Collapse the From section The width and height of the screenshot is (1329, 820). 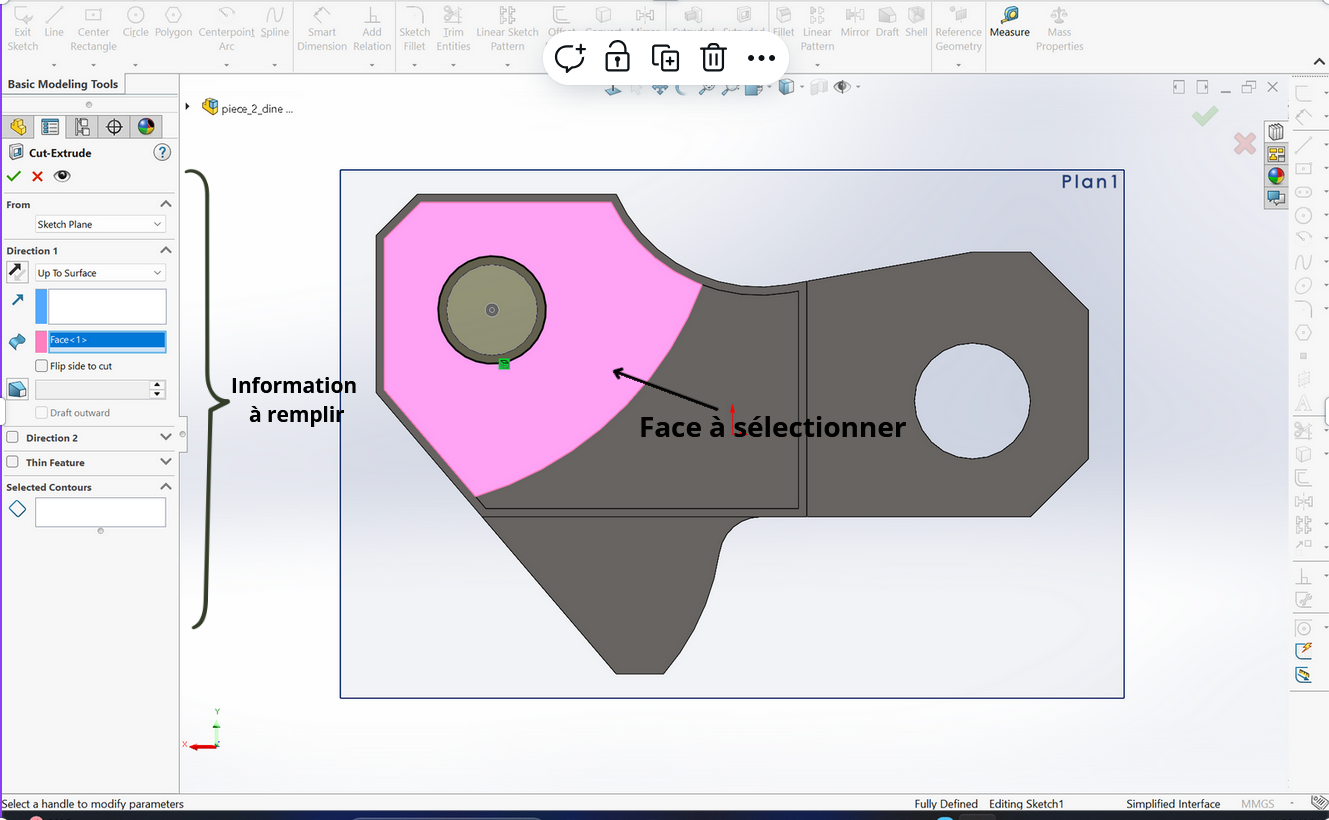click(166, 204)
